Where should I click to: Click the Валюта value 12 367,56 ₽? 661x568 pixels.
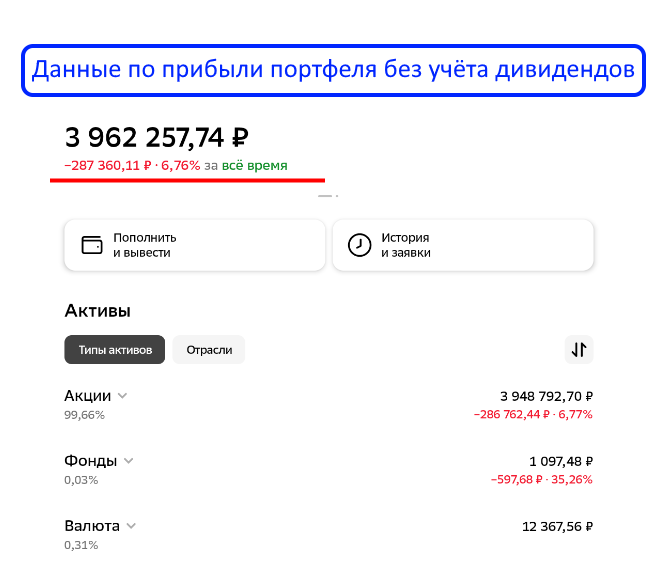tap(557, 526)
